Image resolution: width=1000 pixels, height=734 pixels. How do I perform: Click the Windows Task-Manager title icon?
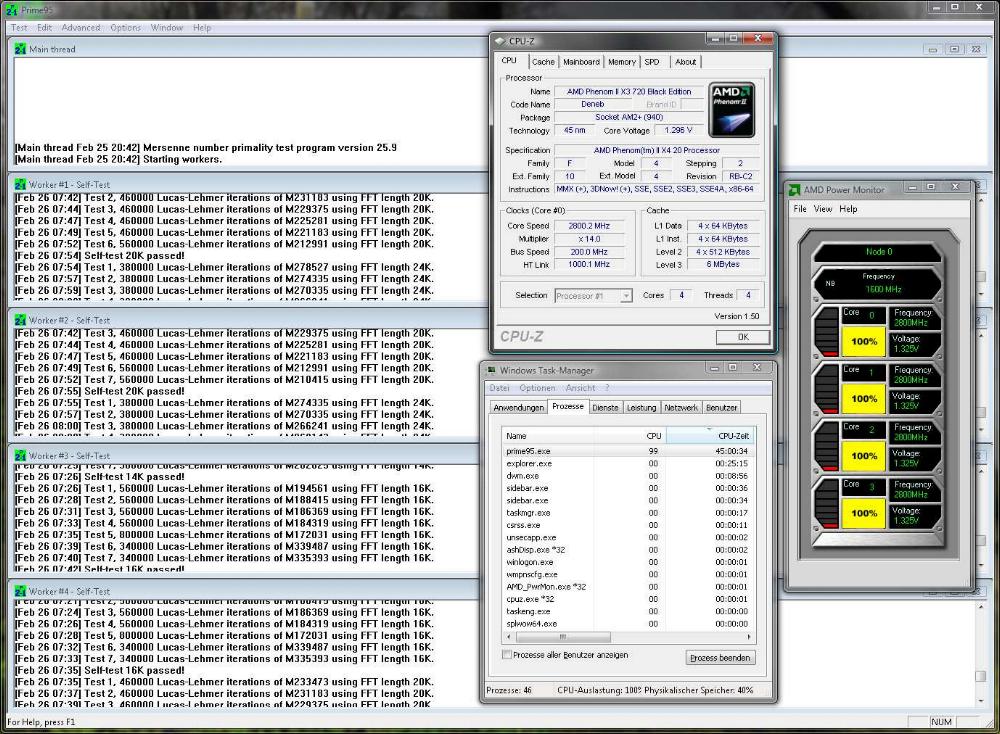click(x=491, y=370)
